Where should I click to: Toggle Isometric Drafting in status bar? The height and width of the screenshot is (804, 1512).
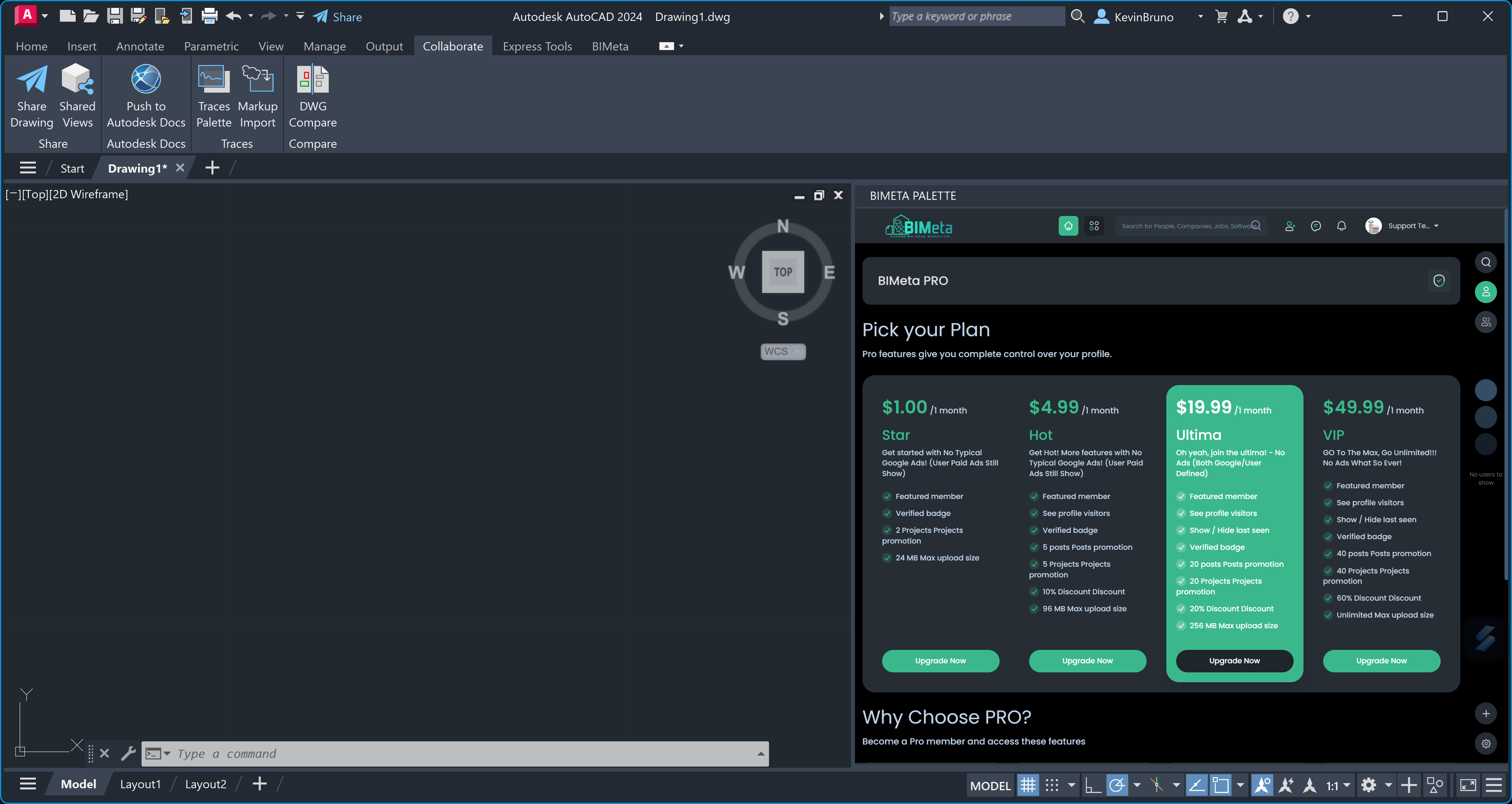[x=1156, y=785]
